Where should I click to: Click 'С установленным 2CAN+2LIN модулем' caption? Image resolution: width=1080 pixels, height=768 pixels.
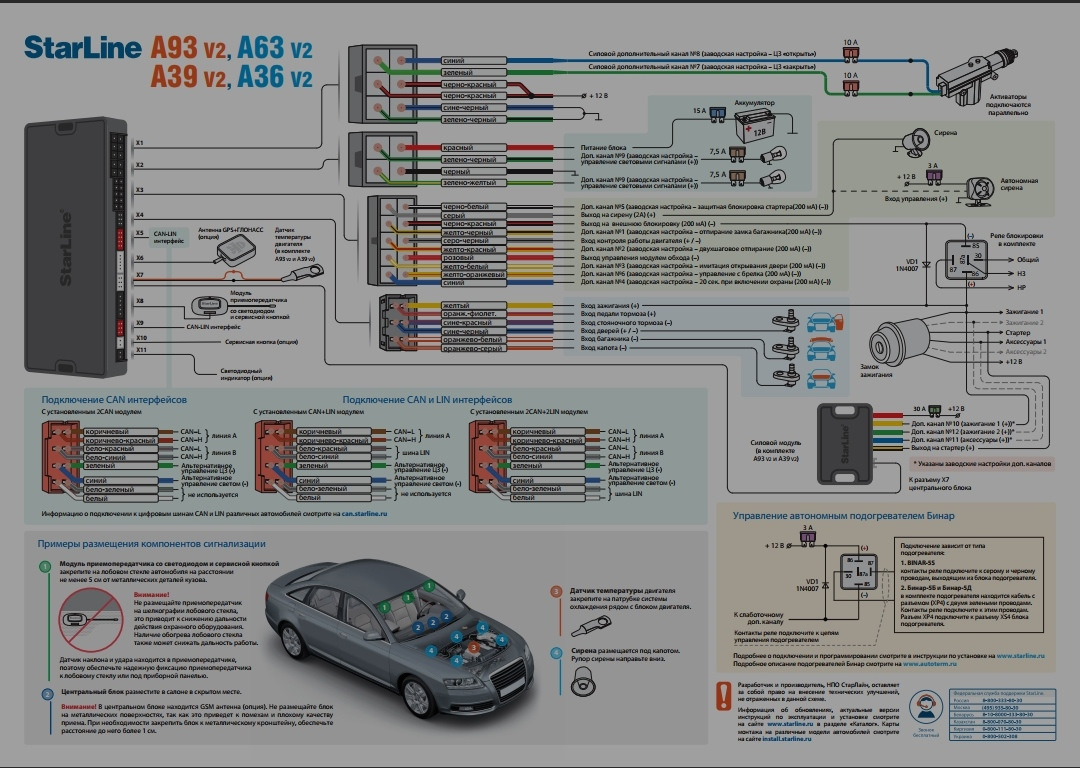[x=529, y=412]
